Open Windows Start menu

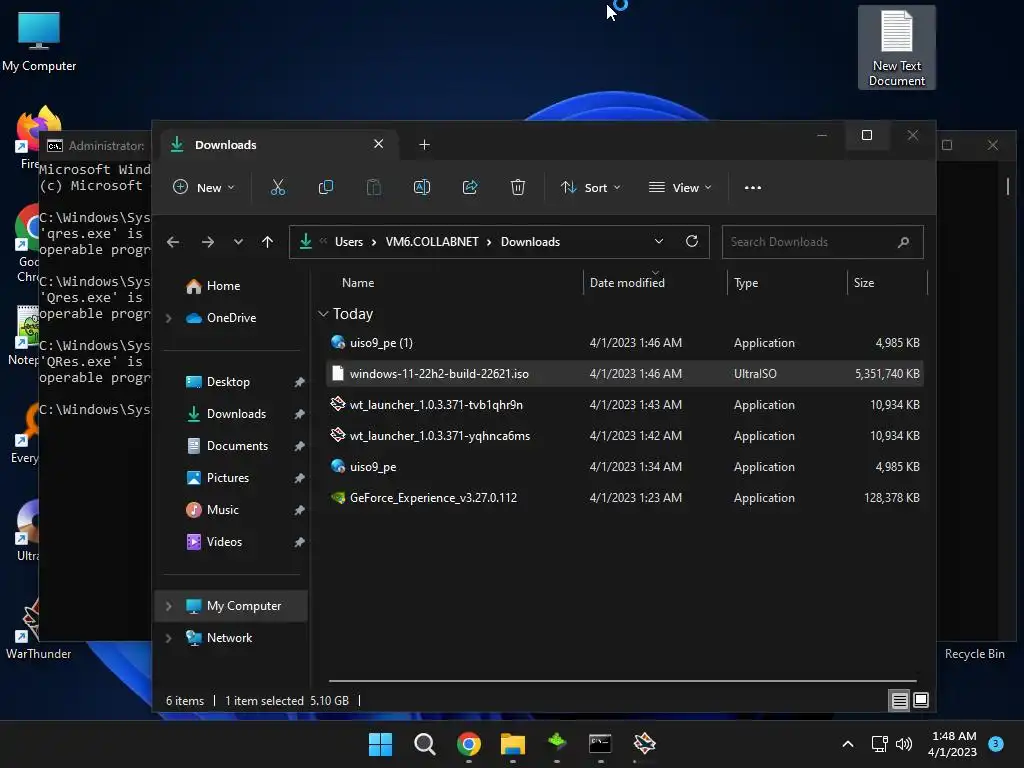click(x=380, y=744)
